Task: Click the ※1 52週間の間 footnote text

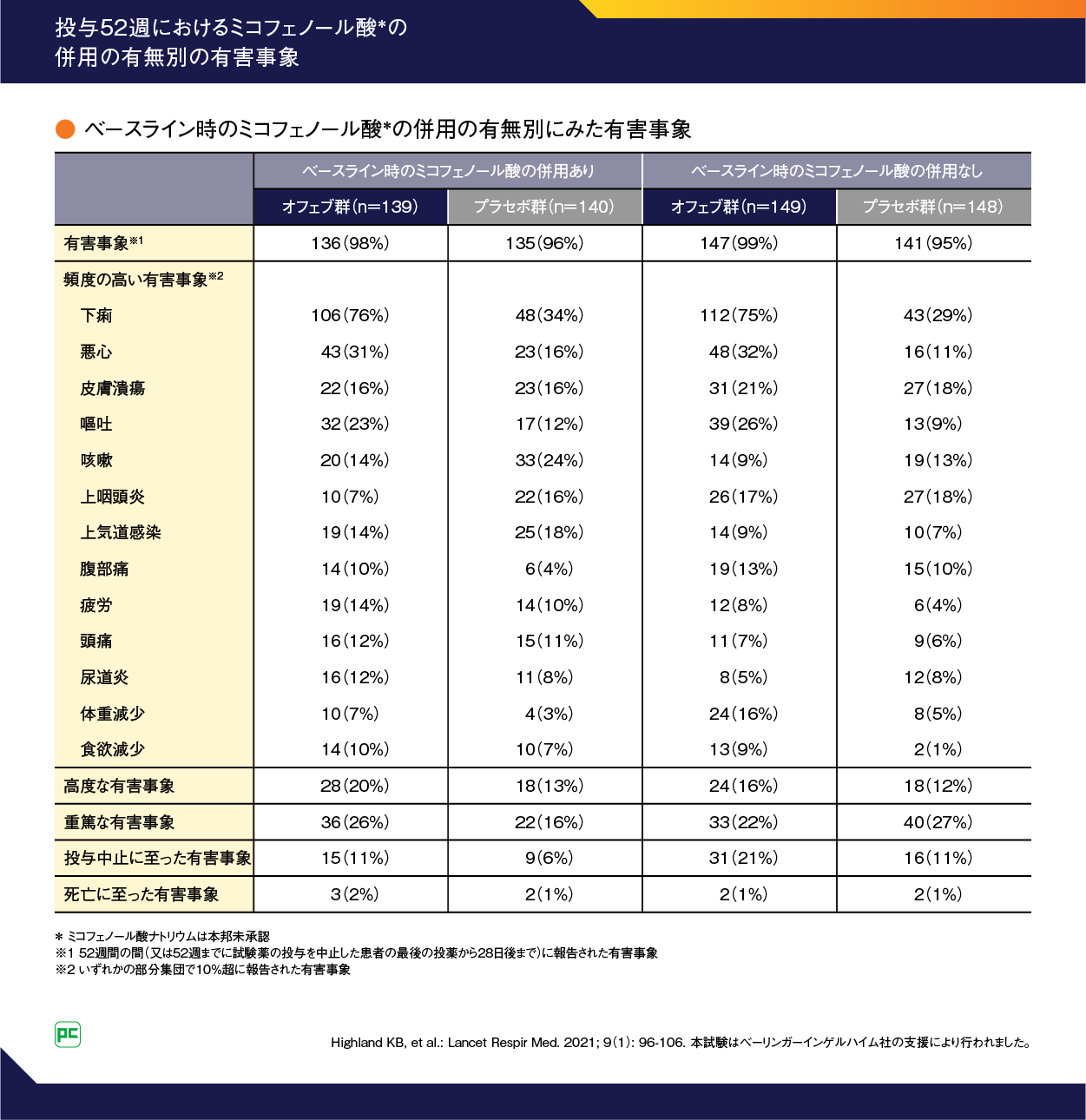Action: tap(357, 953)
